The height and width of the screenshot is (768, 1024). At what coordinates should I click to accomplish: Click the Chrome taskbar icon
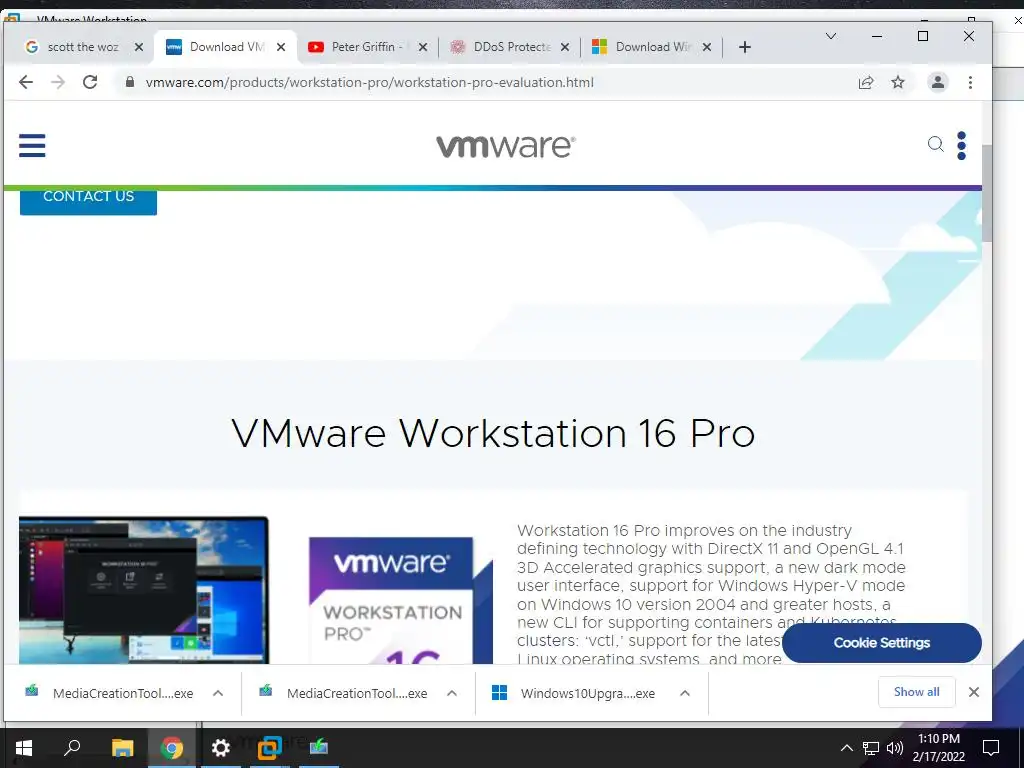172,748
